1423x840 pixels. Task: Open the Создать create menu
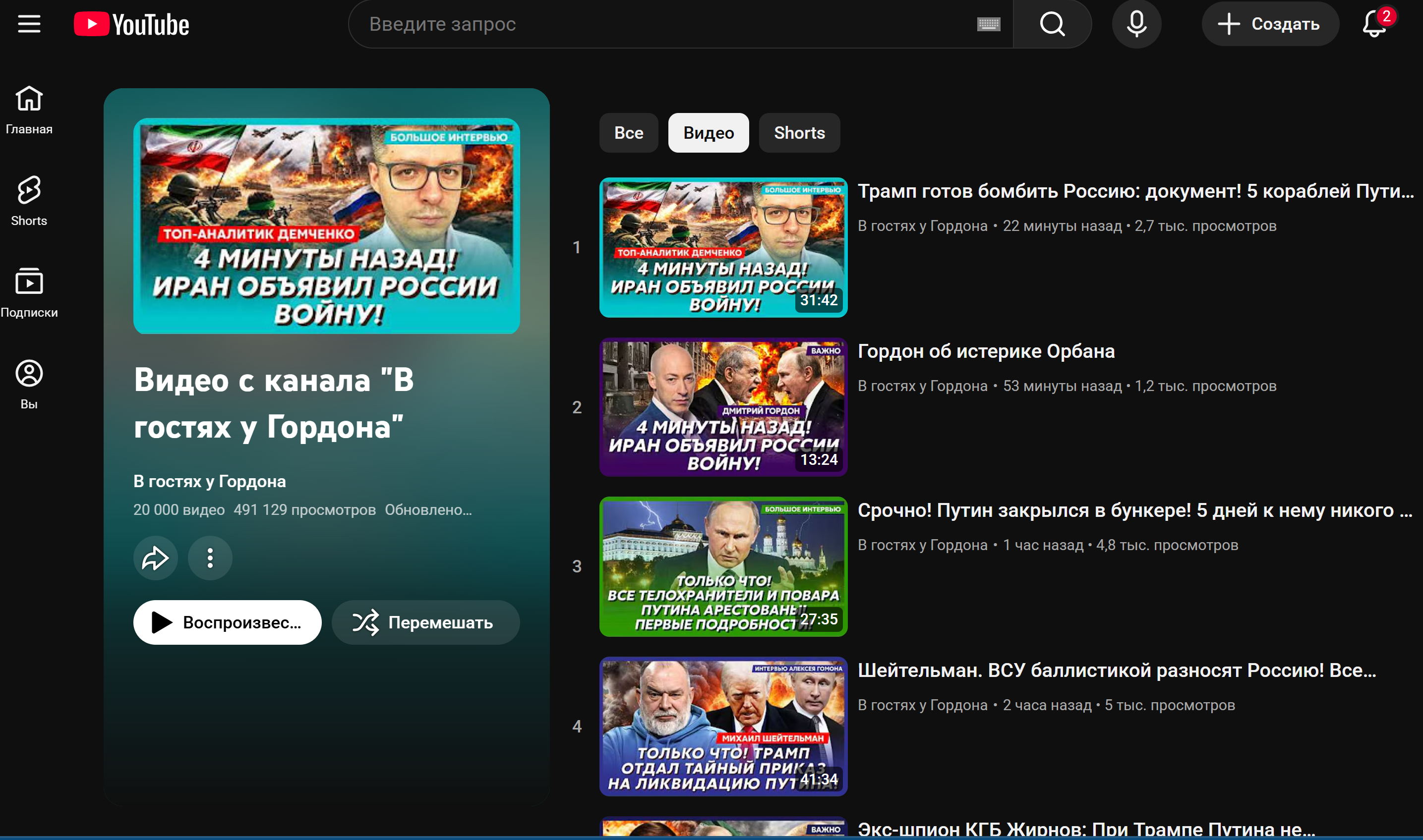1270,24
